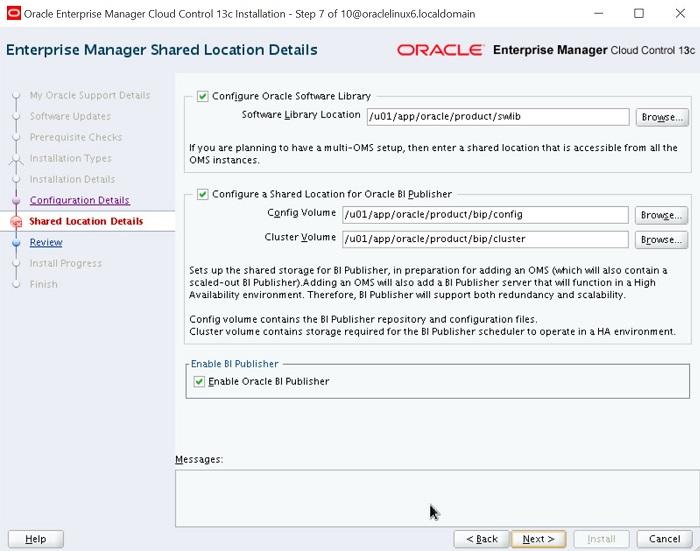Image resolution: width=700 pixels, height=551 pixels.
Task: Click the Review step bullet icon
Action: pyautogui.click(x=16, y=242)
